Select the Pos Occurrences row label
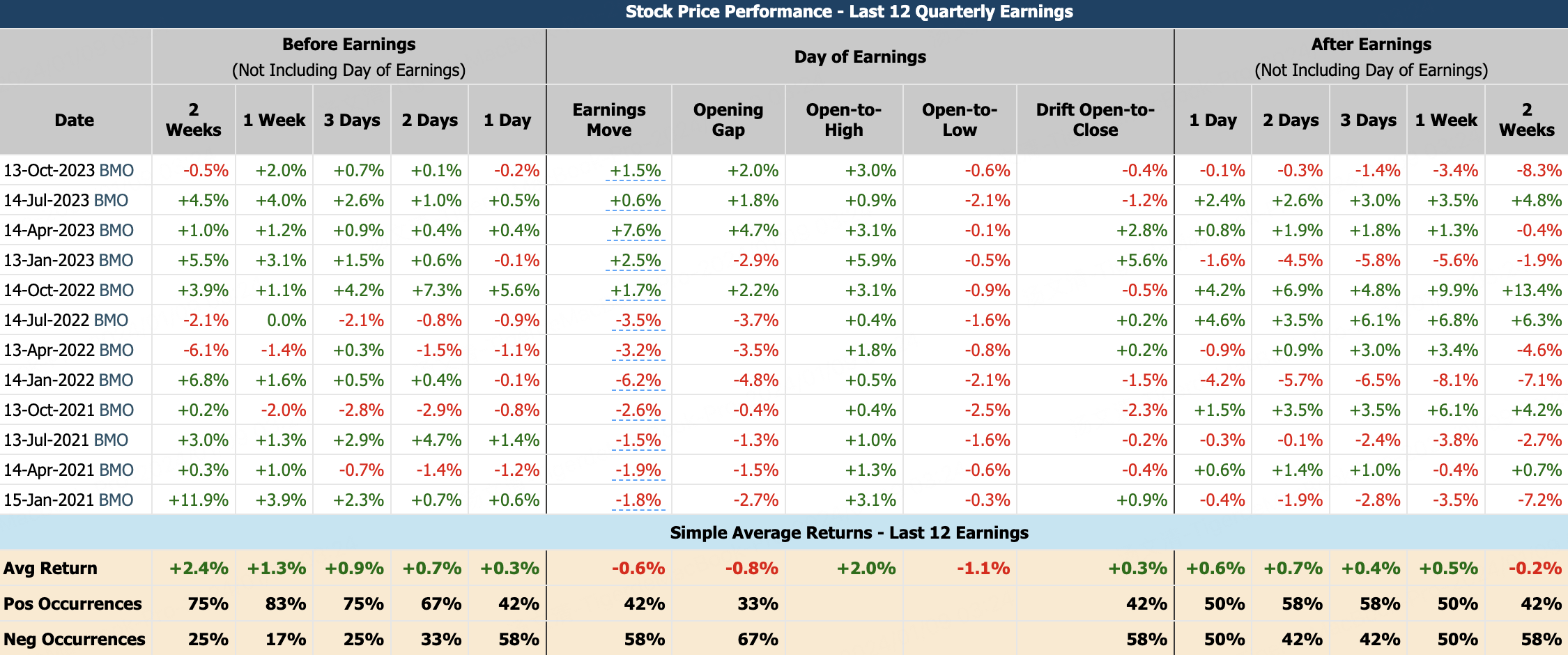 [x=72, y=604]
